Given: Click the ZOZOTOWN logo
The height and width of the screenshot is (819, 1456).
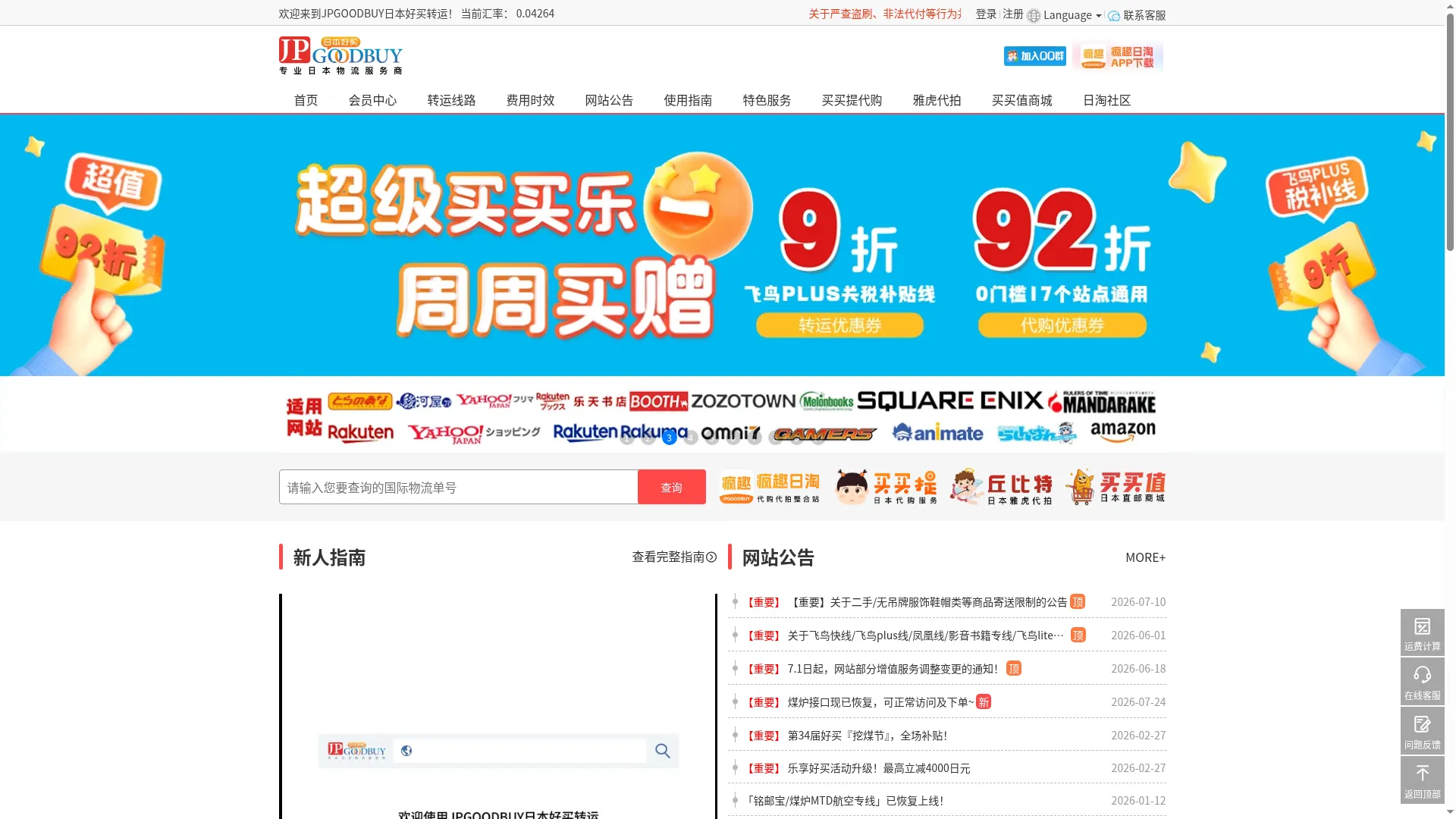Looking at the screenshot, I should [x=743, y=401].
